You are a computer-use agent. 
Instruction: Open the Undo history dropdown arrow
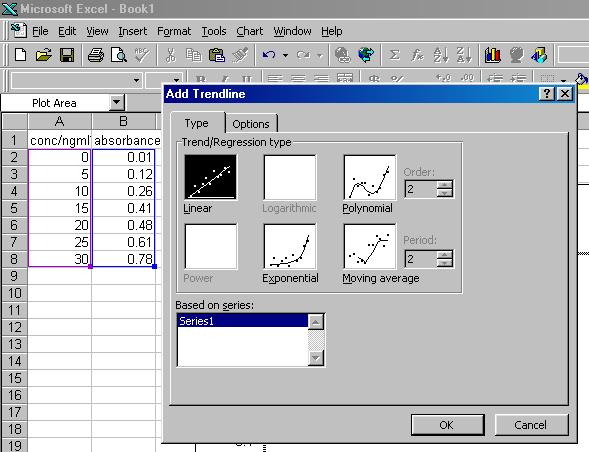click(286, 55)
